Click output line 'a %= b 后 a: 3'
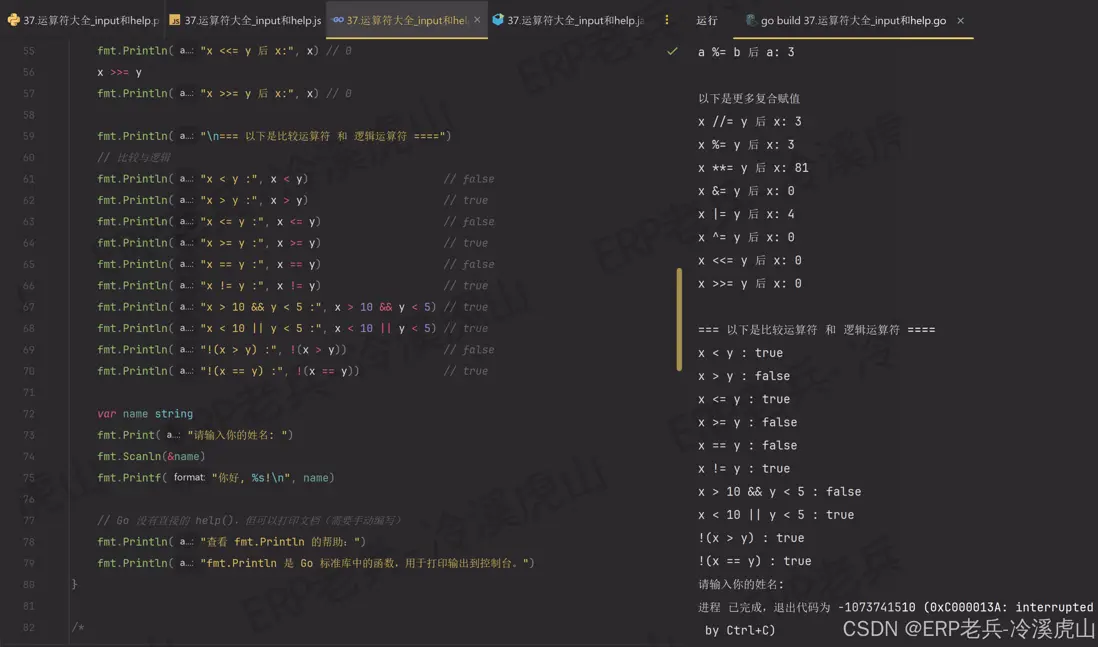The width and height of the screenshot is (1098, 647). [746, 52]
